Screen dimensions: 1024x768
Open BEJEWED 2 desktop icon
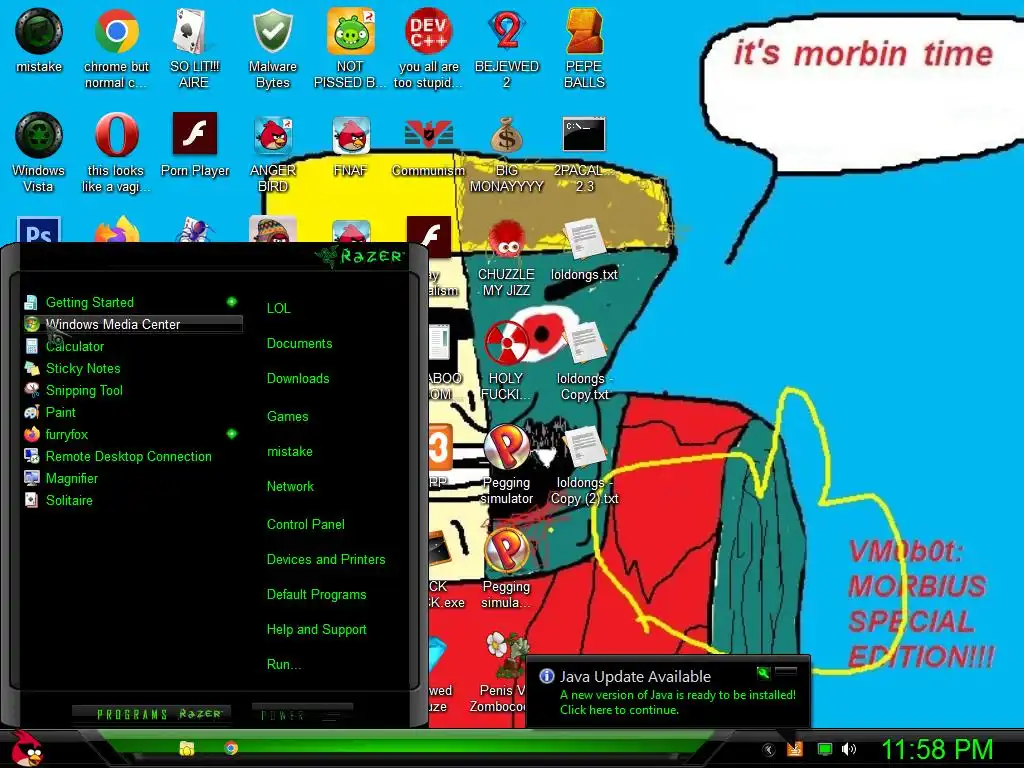pos(507,48)
